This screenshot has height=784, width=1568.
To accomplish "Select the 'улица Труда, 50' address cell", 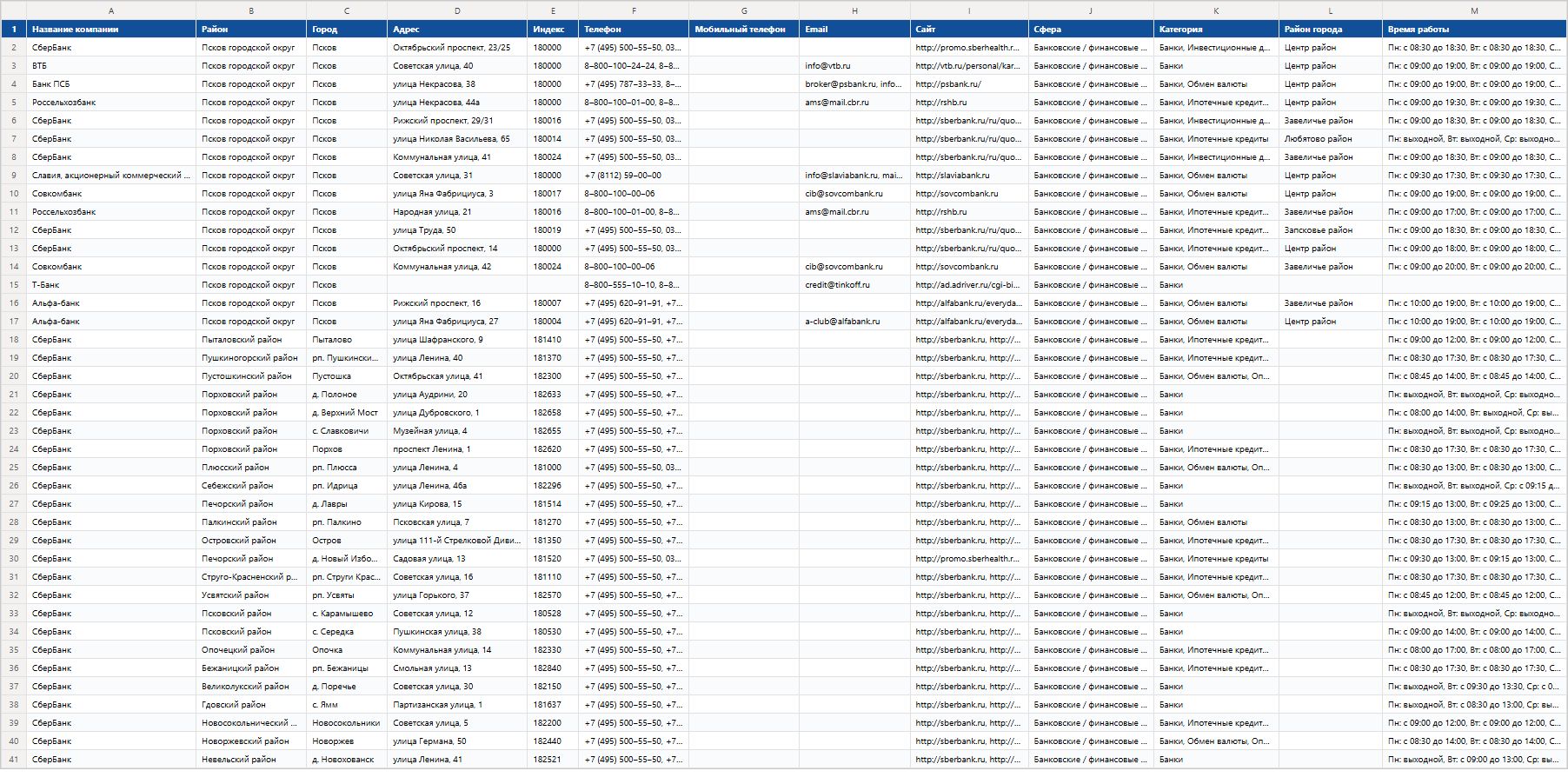I will coord(457,230).
